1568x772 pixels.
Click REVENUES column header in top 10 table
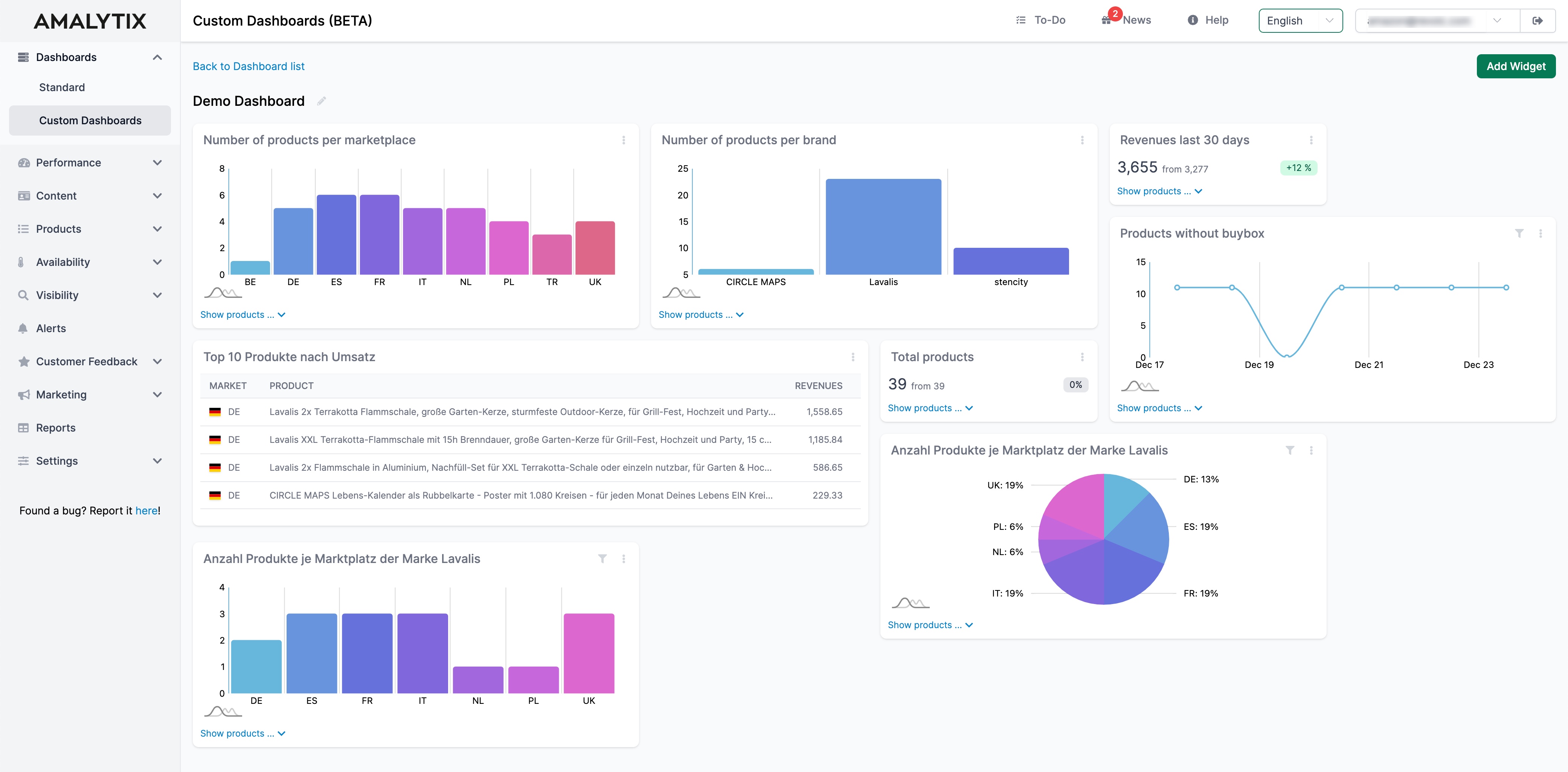818,386
